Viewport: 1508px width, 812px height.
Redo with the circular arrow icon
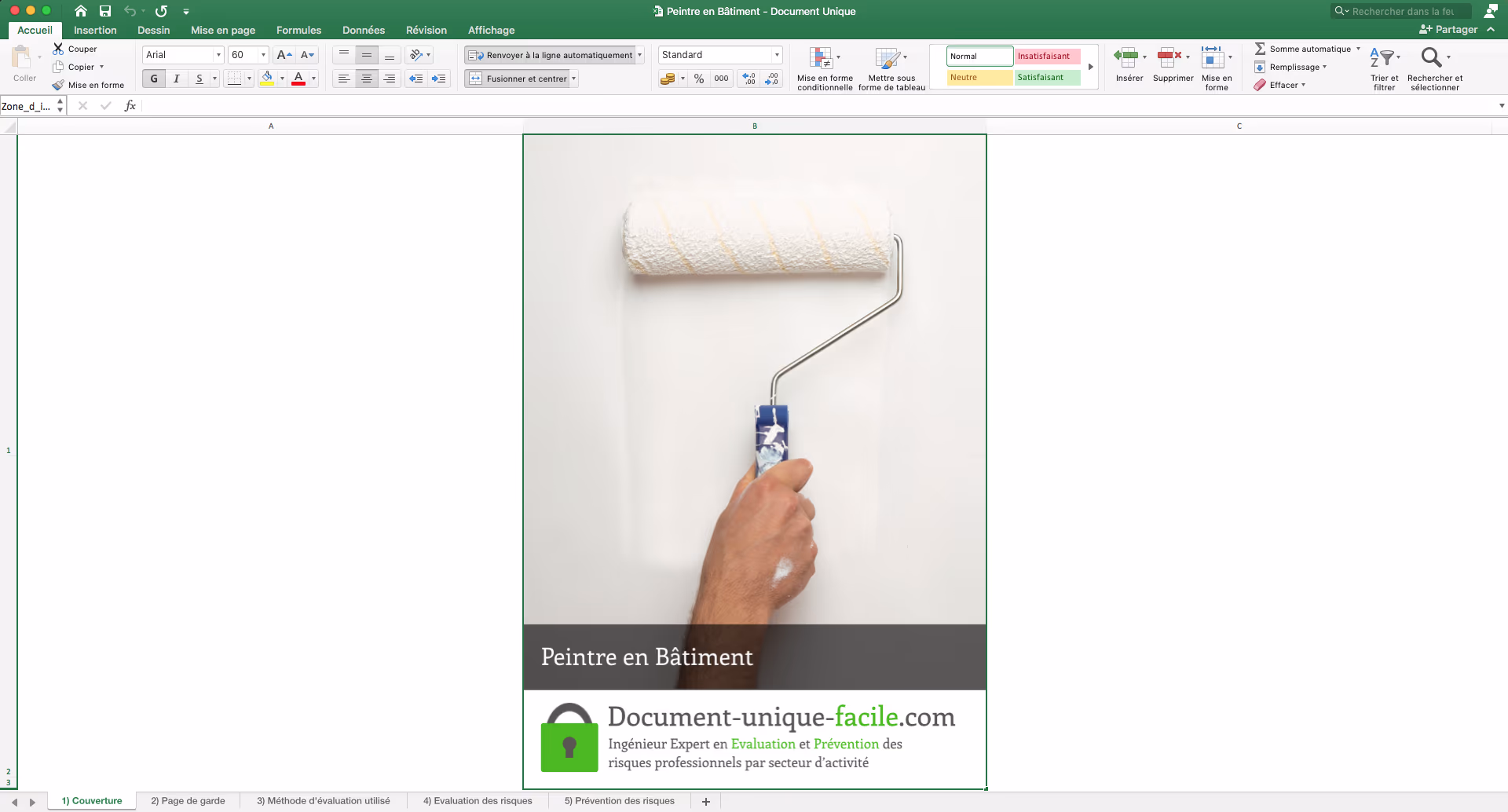click(x=161, y=11)
